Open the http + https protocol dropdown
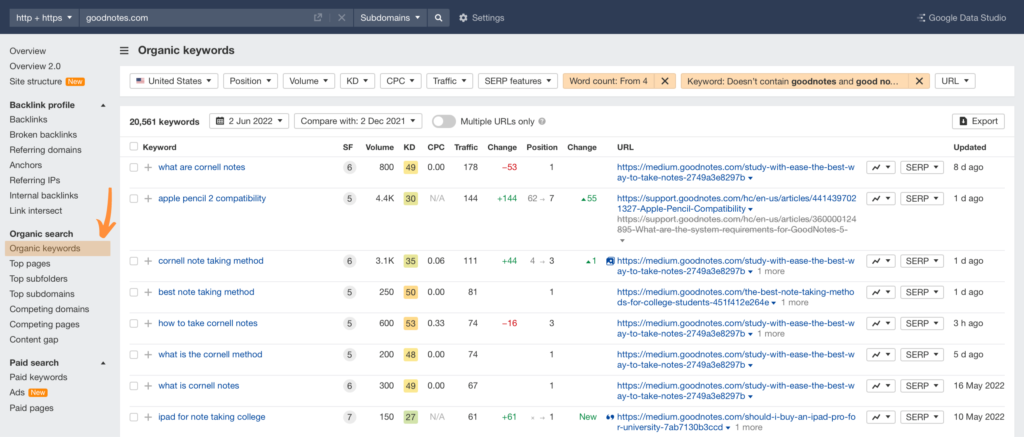Screen dimensions: 1024x437 (44, 18)
